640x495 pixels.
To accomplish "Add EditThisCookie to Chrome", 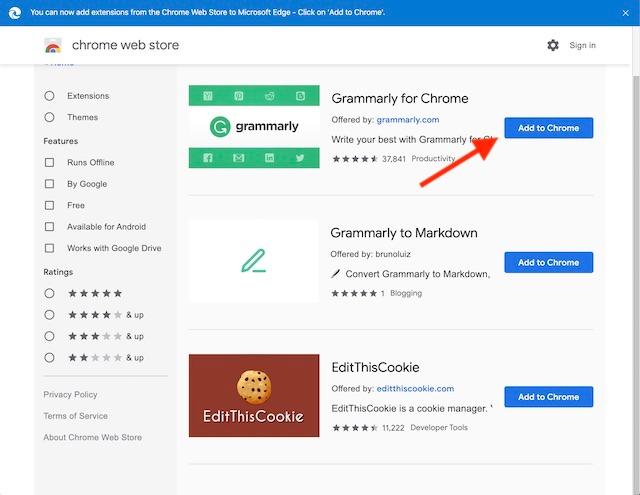I will click(x=549, y=397).
